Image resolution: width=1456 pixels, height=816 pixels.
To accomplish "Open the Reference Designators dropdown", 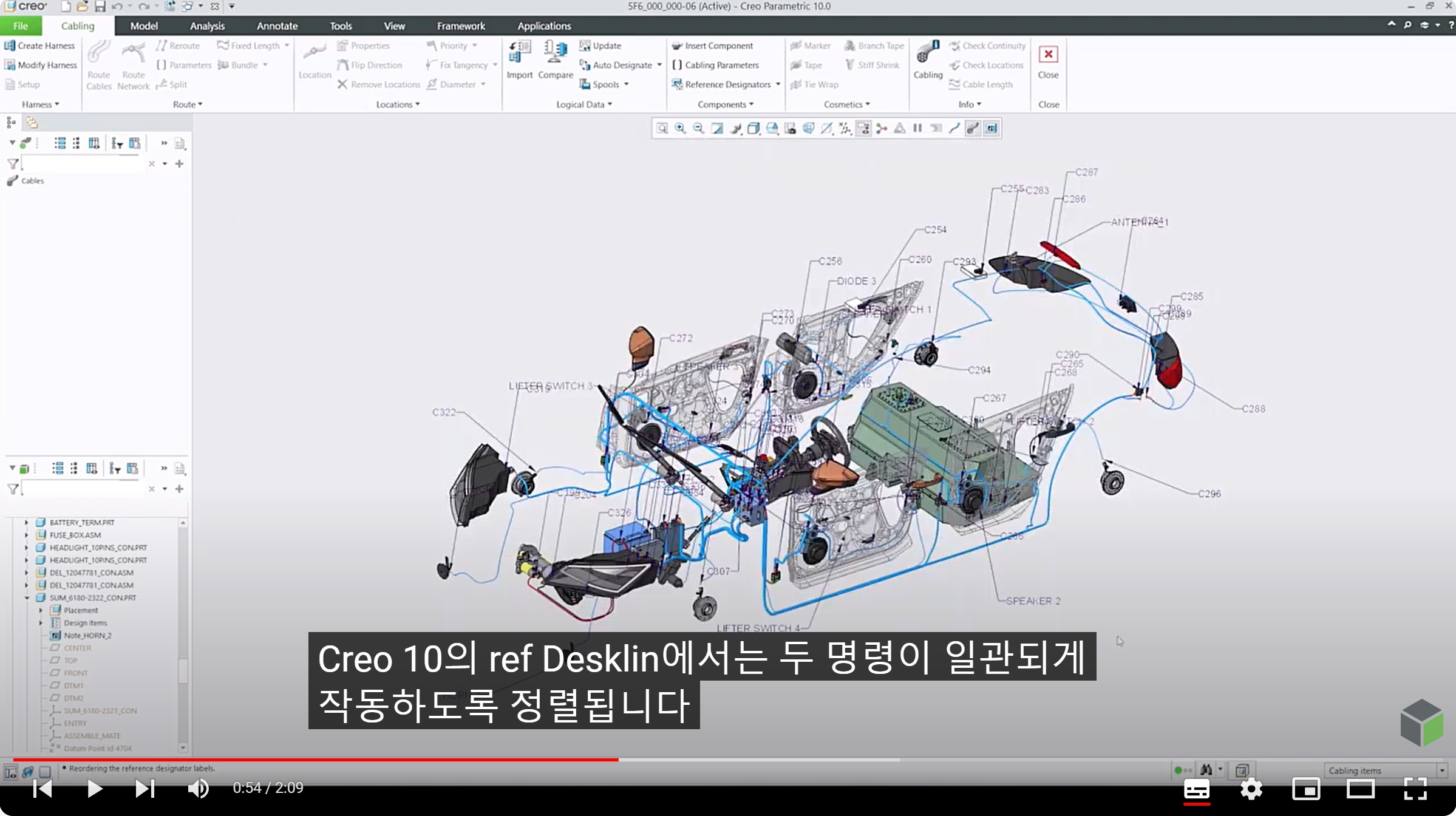I will click(778, 84).
